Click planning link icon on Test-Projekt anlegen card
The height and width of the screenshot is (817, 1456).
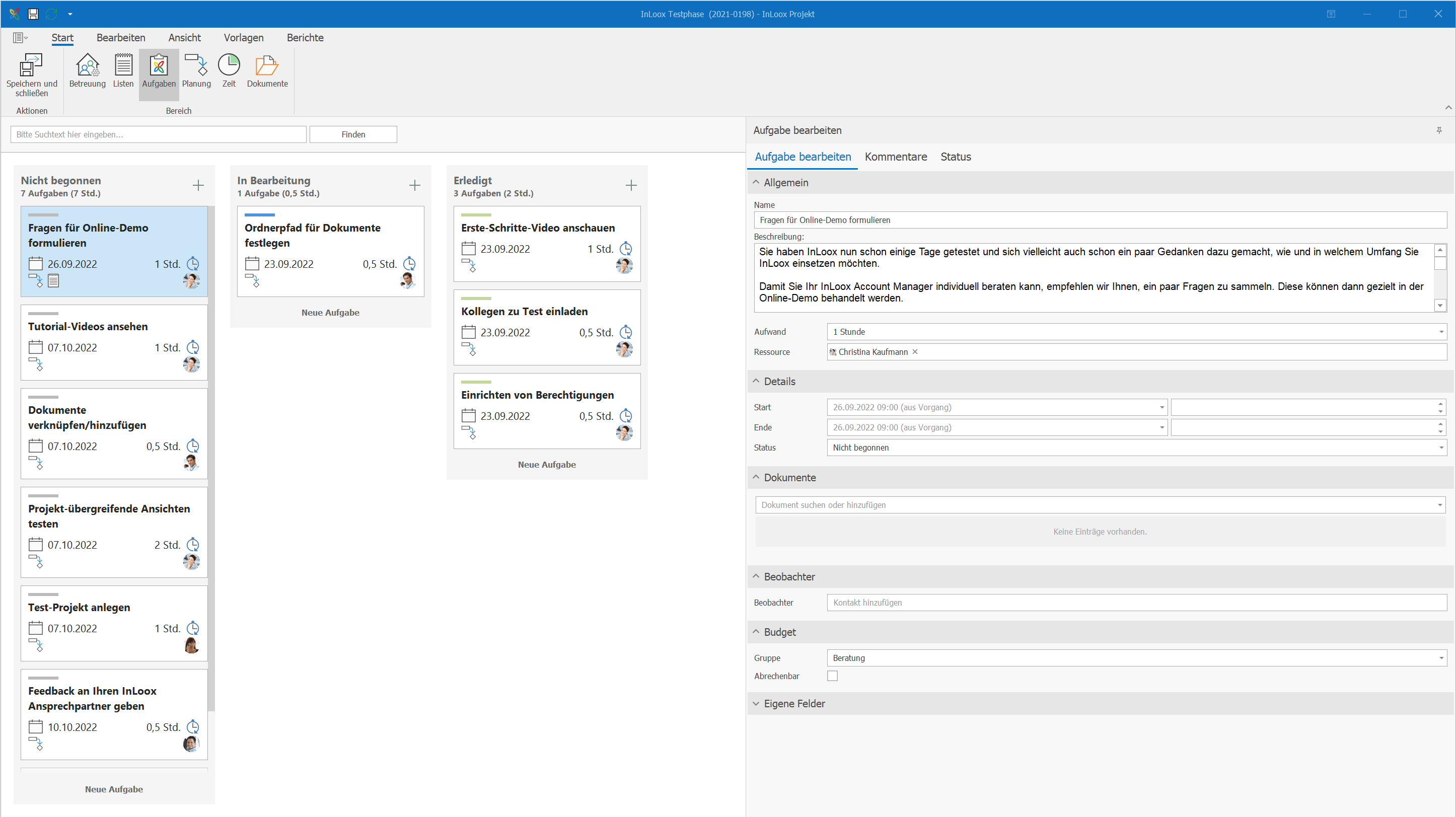pyautogui.click(x=36, y=645)
